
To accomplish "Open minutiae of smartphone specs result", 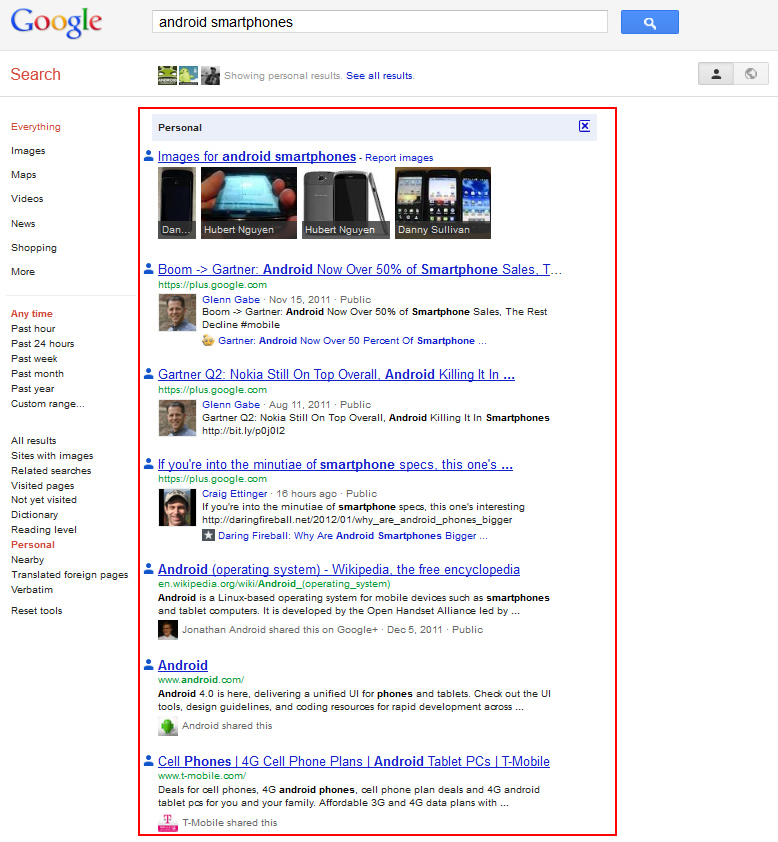I will point(335,464).
